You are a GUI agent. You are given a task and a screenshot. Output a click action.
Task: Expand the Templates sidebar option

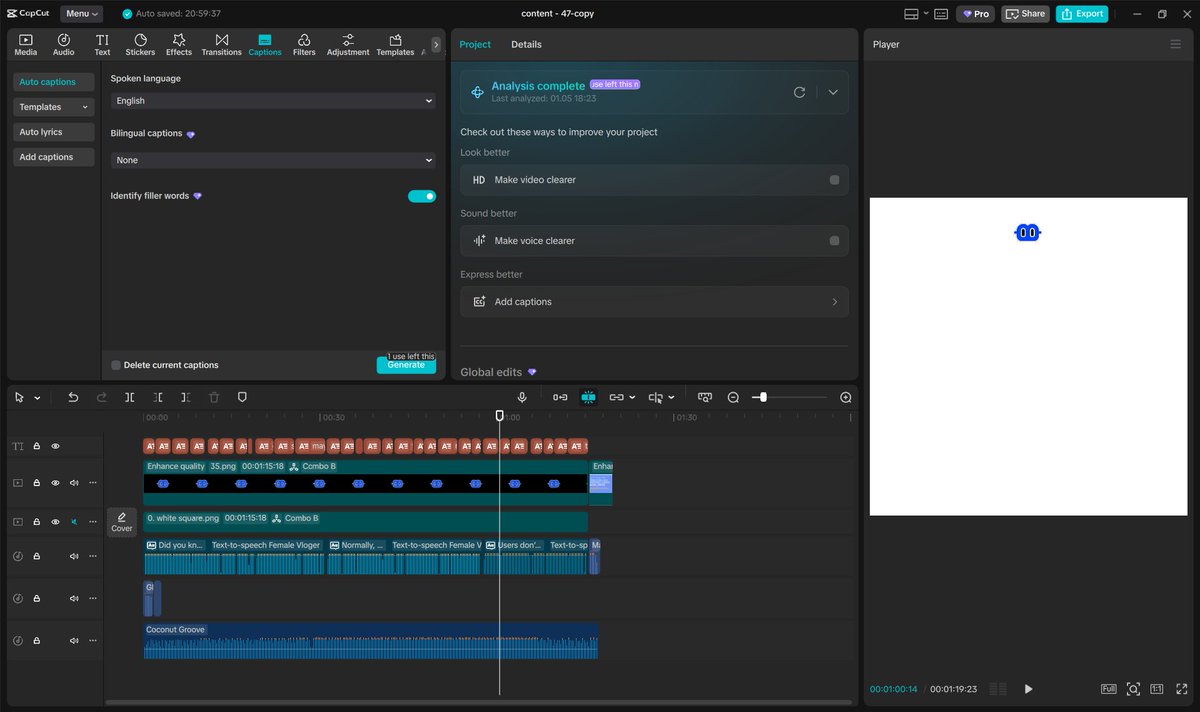point(54,107)
